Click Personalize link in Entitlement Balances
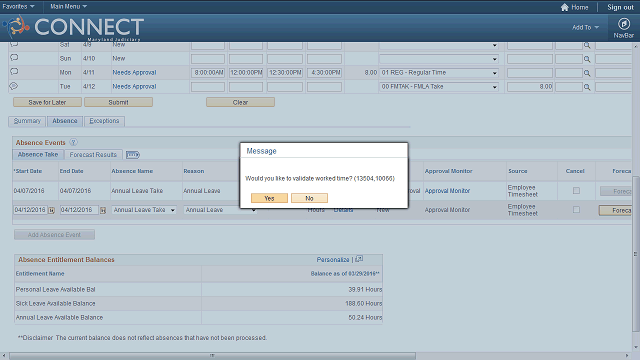640x360 pixels. tap(333, 260)
